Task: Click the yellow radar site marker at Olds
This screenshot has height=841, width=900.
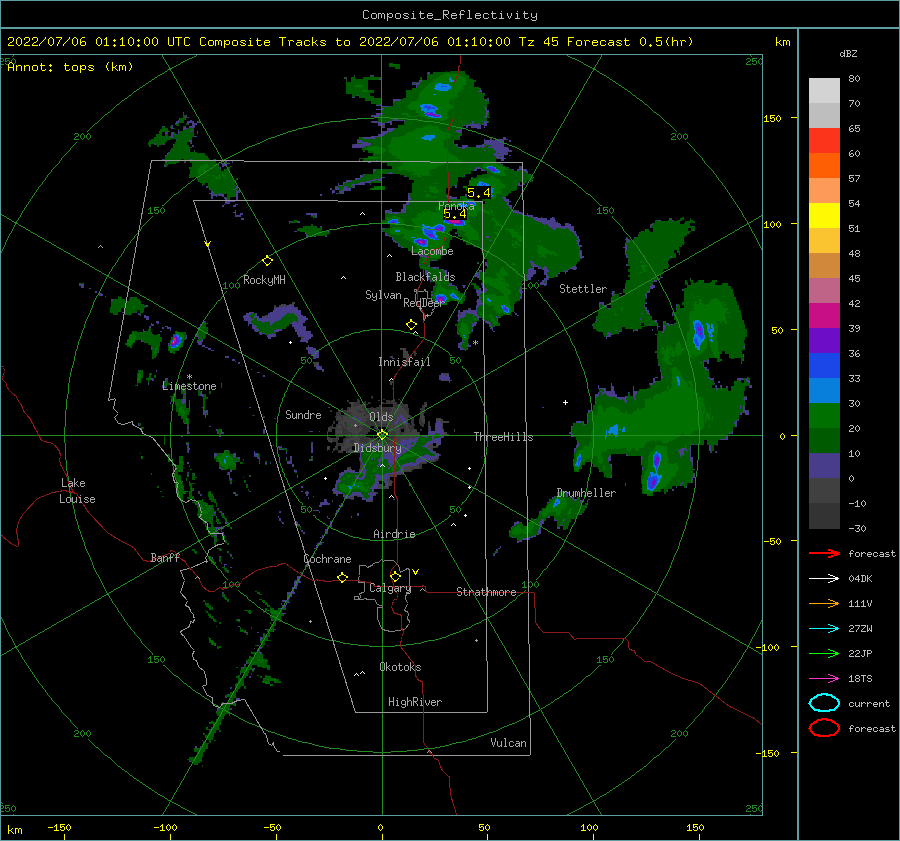Action: 382,435
